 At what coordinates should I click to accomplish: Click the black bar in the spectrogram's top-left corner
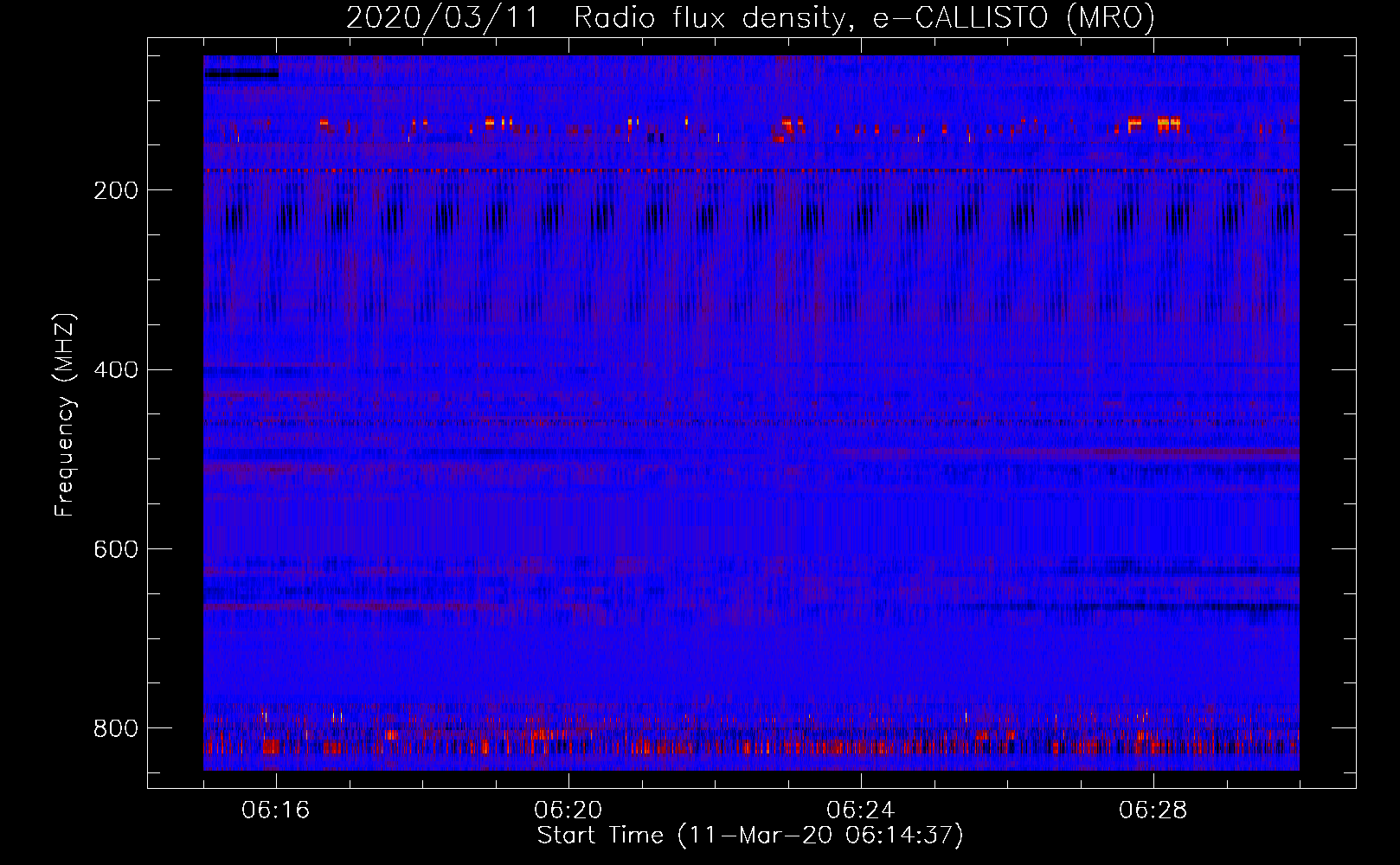(x=241, y=74)
